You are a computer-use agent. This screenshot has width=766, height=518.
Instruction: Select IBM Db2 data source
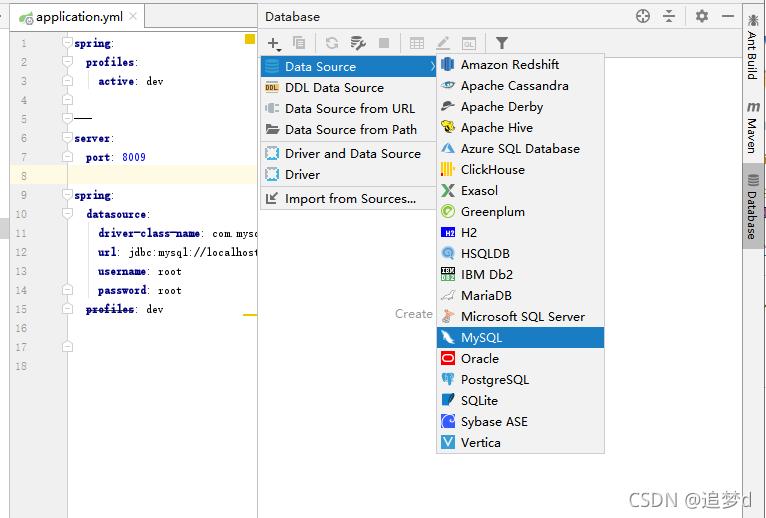pyautogui.click(x=520, y=275)
